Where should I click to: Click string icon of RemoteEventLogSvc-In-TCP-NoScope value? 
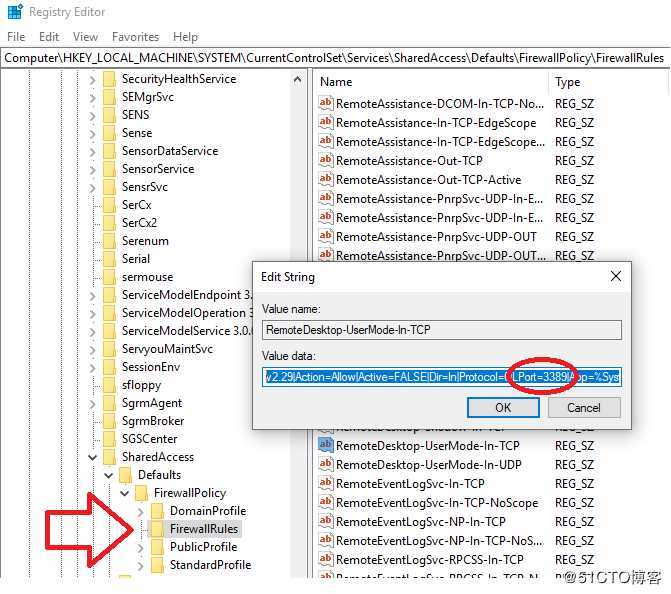[x=325, y=502]
